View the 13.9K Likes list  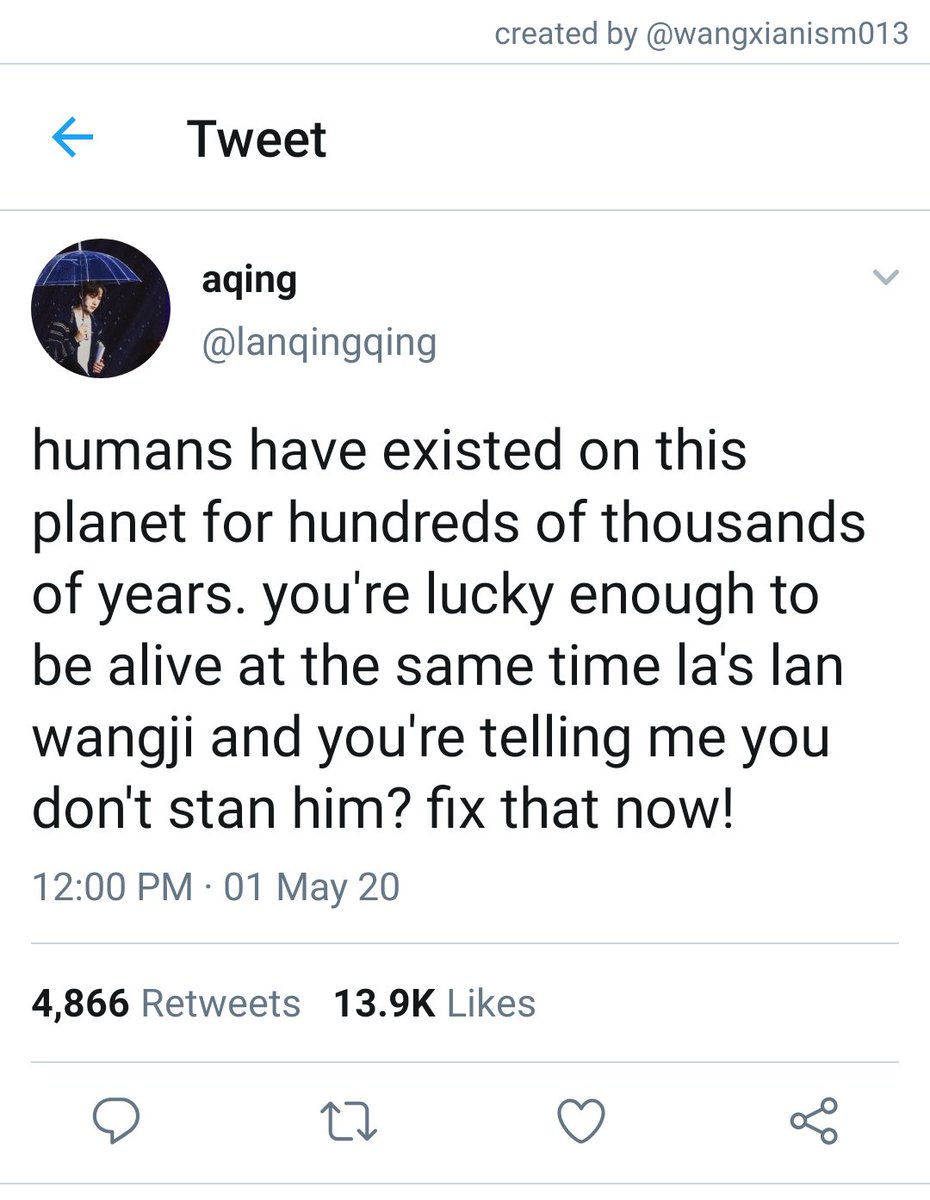(435, 1003)
